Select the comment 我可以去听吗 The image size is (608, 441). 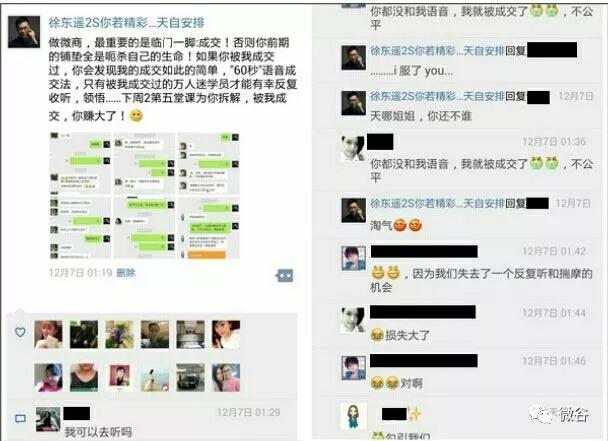point(98,432)
